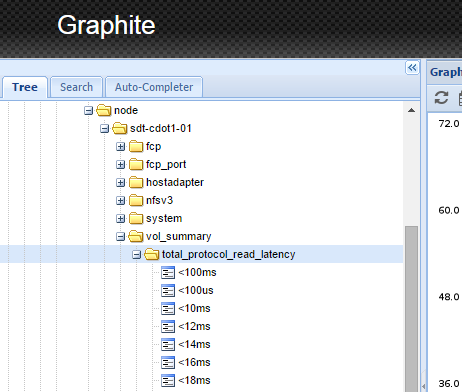This screenshot has height=392, width=462.
Task: Select the nfsv3 tree label
Action: (x=159, y=200)
